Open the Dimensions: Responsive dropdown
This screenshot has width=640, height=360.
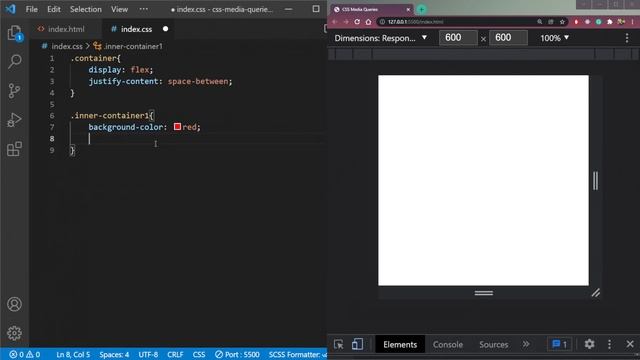381,38
